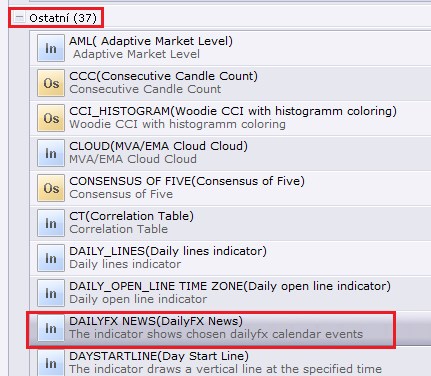The image size is (431, 376).
Task: Click the gray 'Consecutive Candle Count' description
Action: coord(145,89)
